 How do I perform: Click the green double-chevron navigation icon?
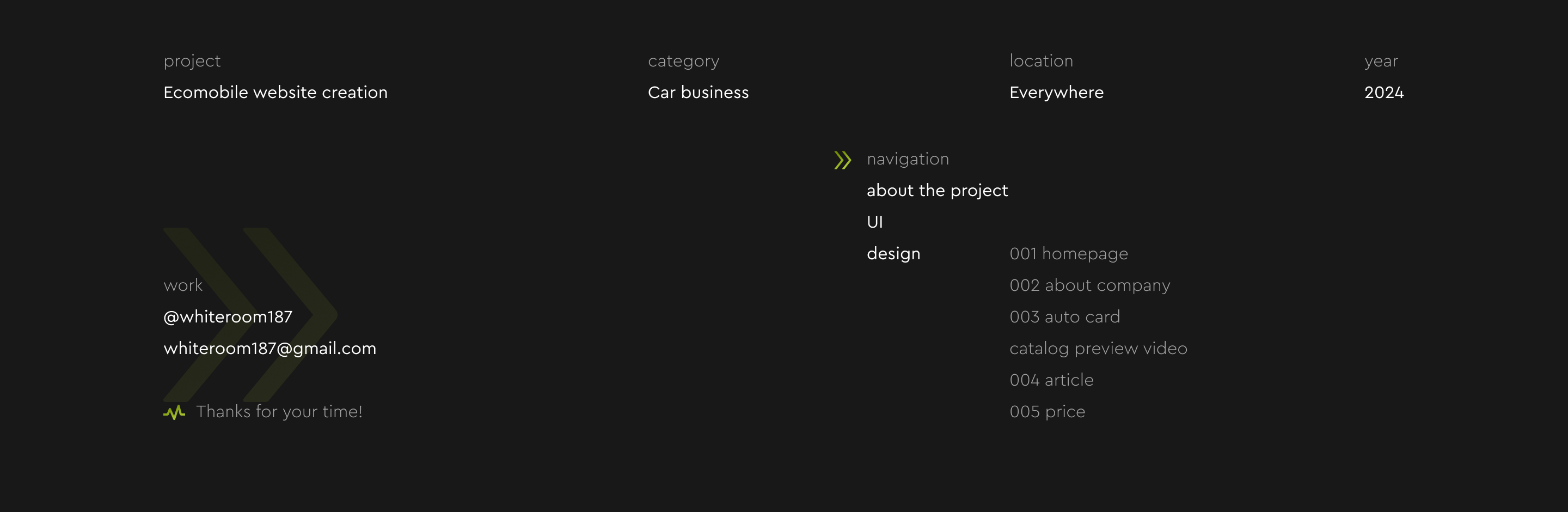842,160
